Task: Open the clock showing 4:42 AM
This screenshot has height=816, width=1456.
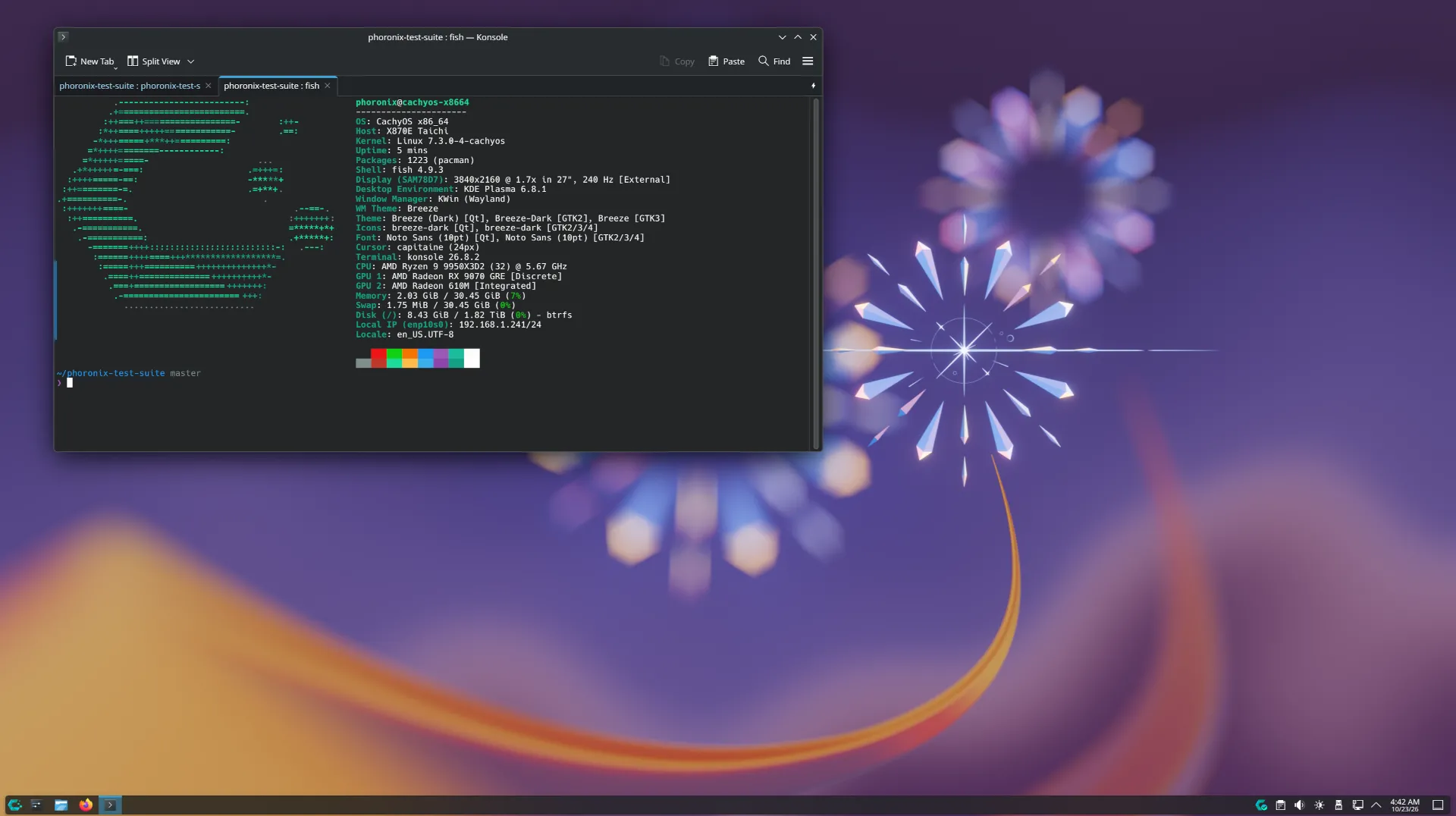Action: click(x=1404, y=805)
